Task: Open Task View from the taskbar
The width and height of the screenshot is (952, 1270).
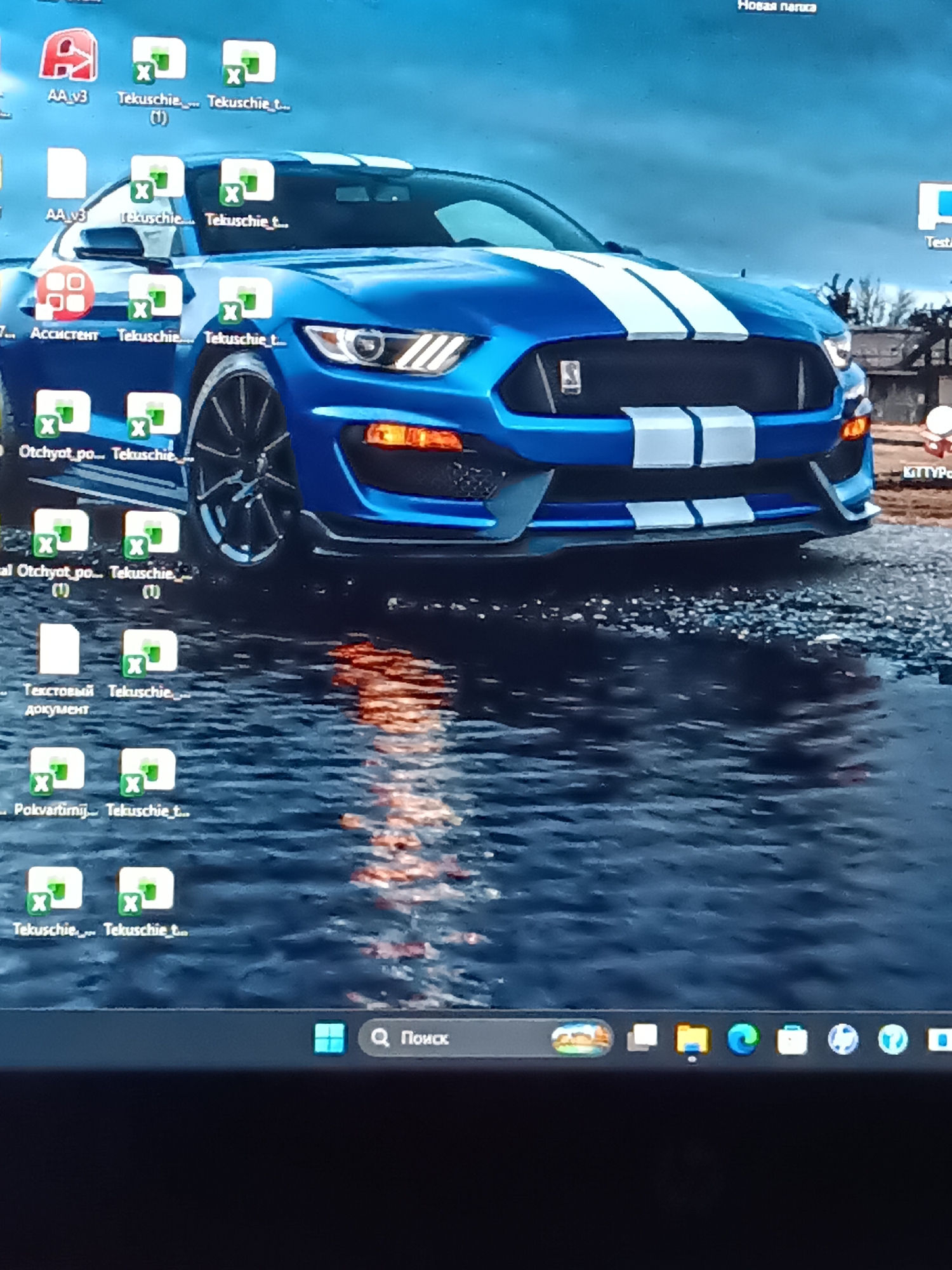Action: 642,1038
